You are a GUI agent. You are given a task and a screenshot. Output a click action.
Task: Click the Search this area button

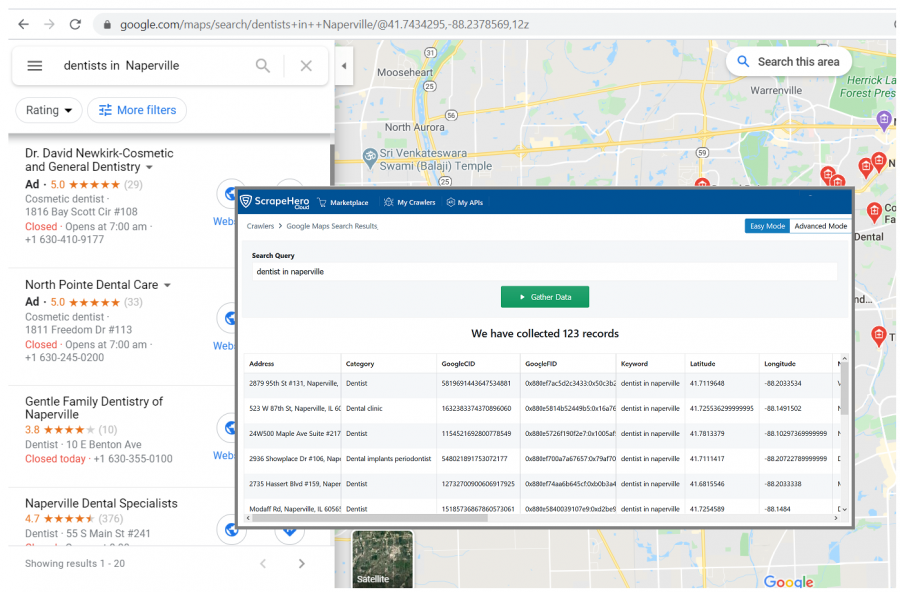tap(788, 61)
